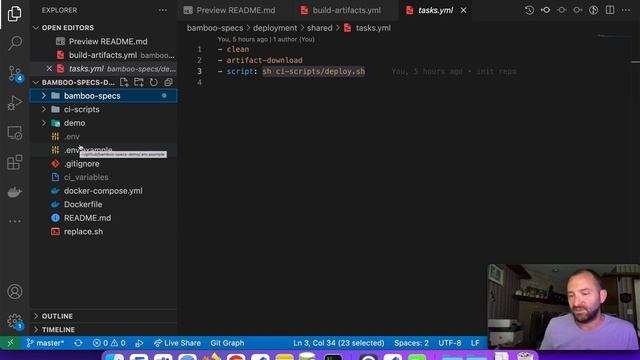Open the Docker view in activity bar
640x360 pixels.
click(x=15, y=192)
